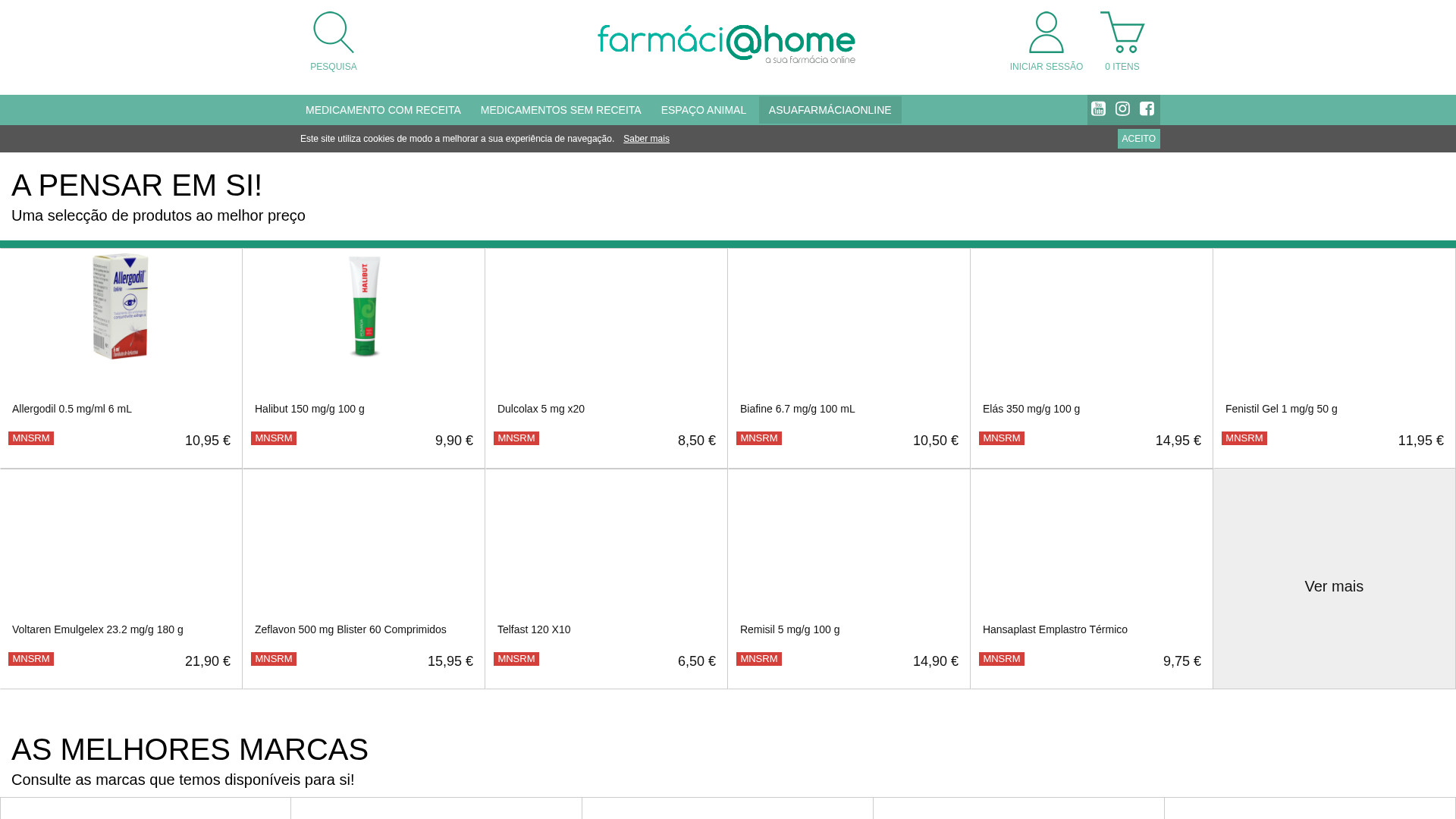Open Medicamento com Receita menu
The height and width of the screenshot is (819, 1456).
(x=383, y=110)
